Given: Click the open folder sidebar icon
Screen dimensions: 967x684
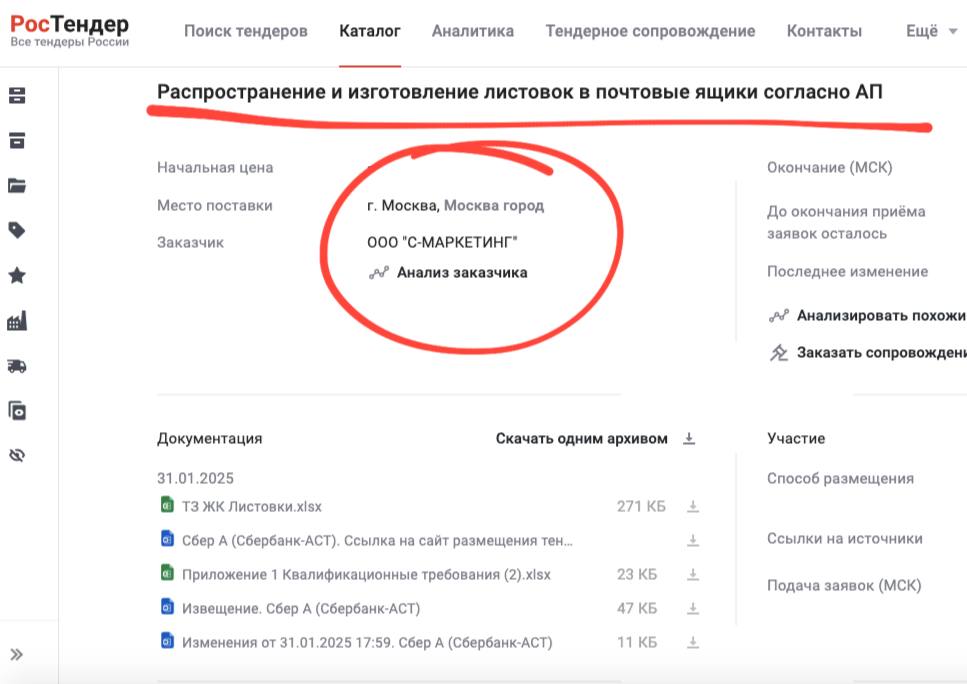Looking at the screenshot, I should pos(17,186).
